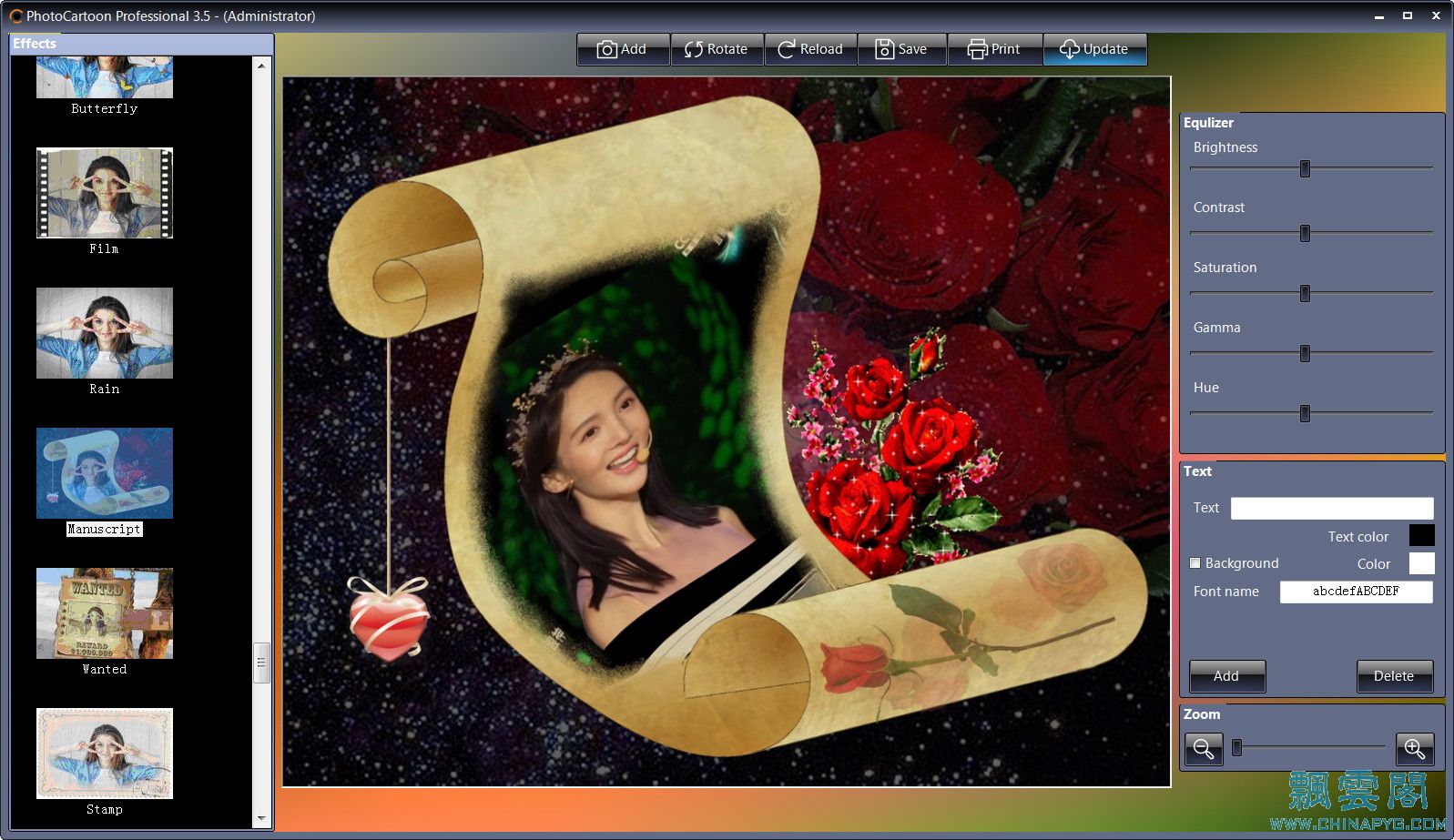
Task: Click the Stamp label under the thumbnail
Action: [x=105, y=809]
